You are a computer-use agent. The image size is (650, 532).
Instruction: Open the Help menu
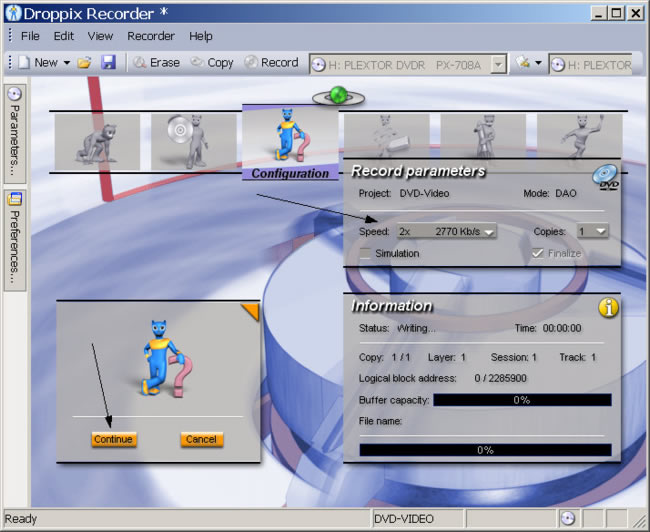(x=201, y=36)
